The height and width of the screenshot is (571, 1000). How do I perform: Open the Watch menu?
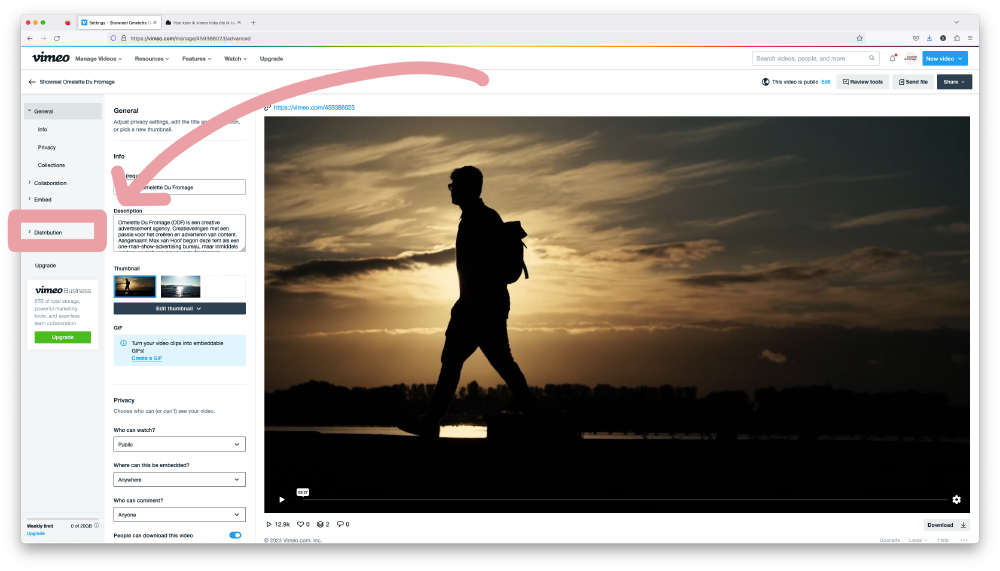click(x=235, y=59)
